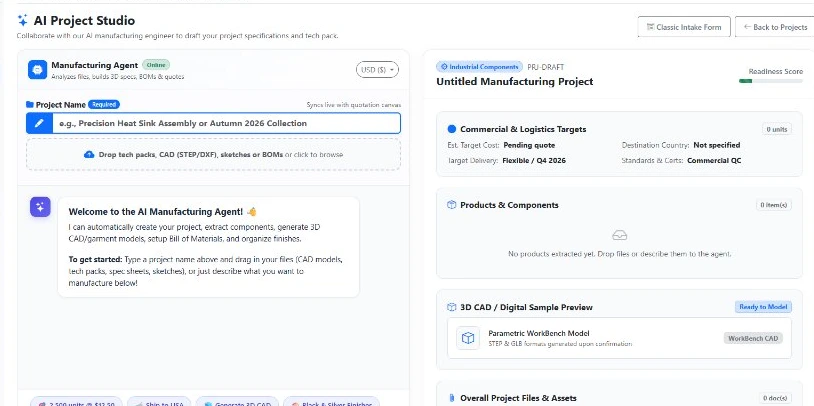The height and width of the screenshot is (406, 814).
Task: Click the file drop zone to browse
Action: coord(213,154)
